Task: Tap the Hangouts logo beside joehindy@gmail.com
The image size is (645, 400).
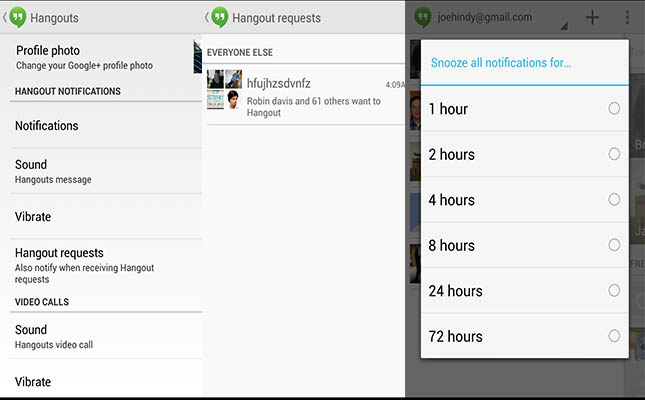Action: pyautogui.click(x=423, y=17)
